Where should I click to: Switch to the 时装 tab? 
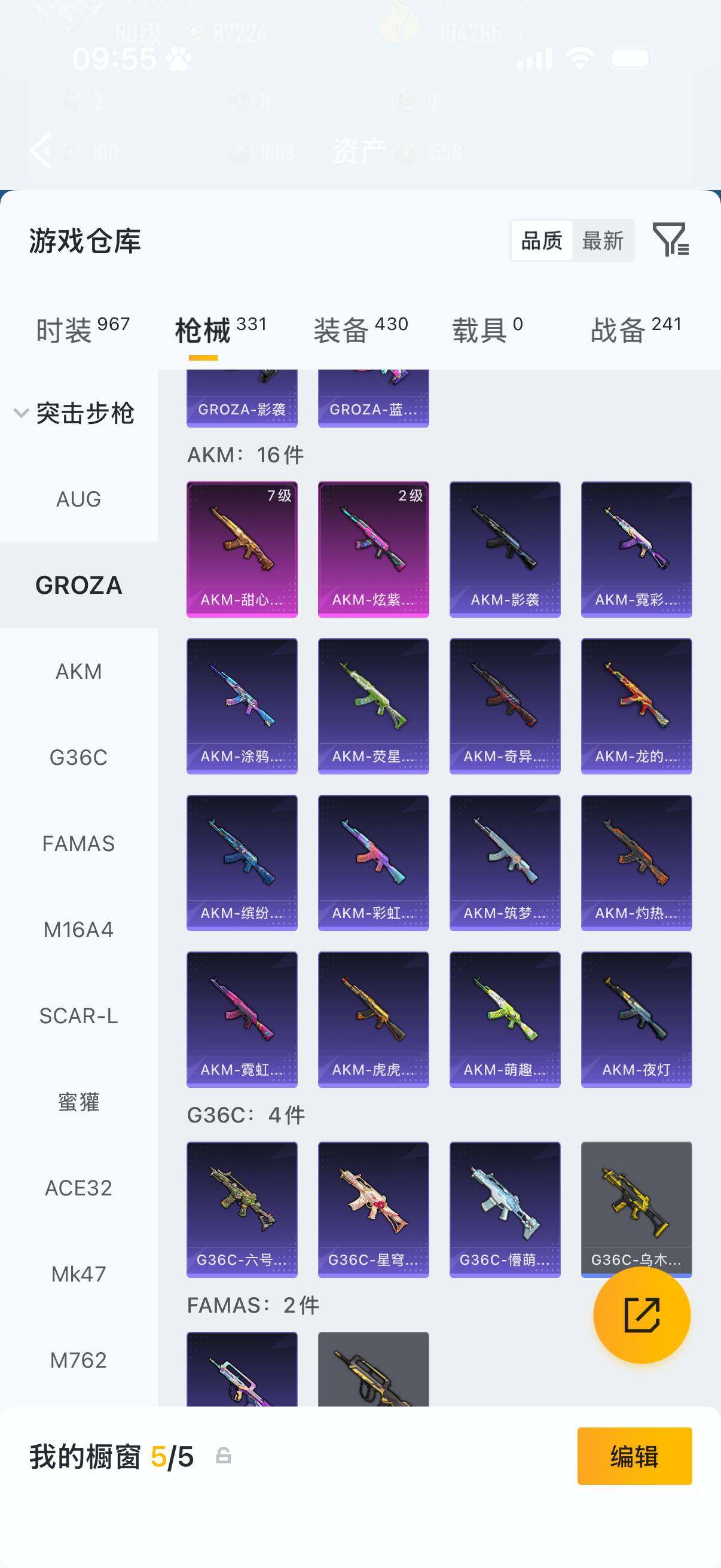83,330
